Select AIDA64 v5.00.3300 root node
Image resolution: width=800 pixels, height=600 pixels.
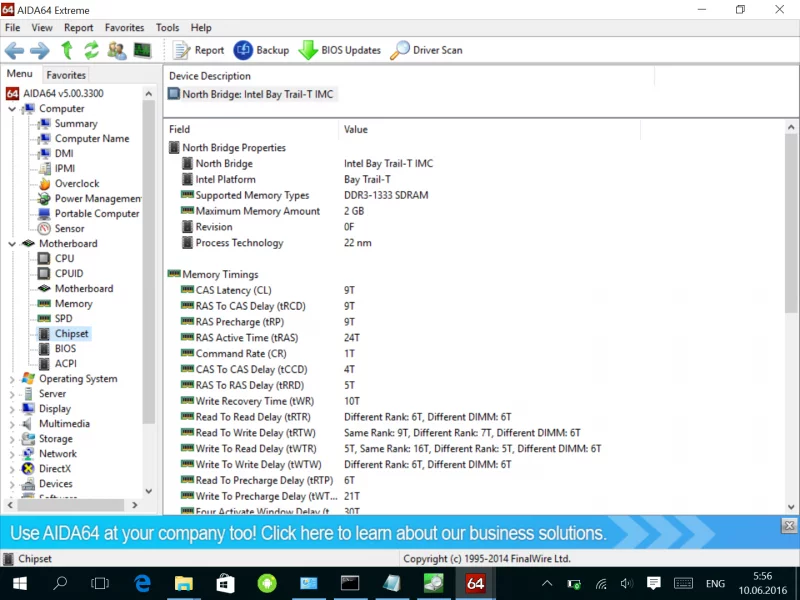tap(63, 93)
